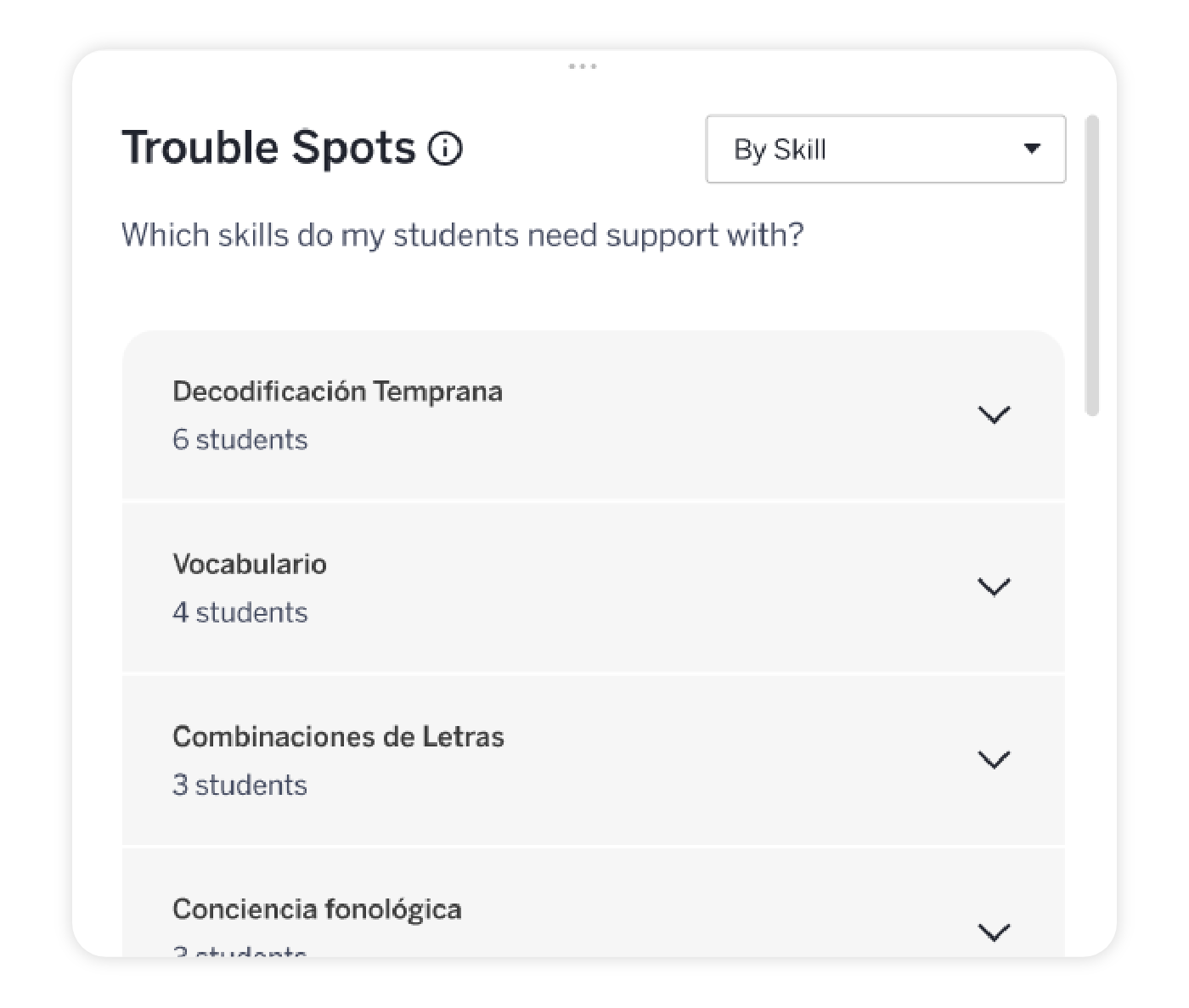Click the chevron icon on Decodificación Temprana
Image resolution: width=1189 pixels, height=1008 pixels.
point(994,414)
